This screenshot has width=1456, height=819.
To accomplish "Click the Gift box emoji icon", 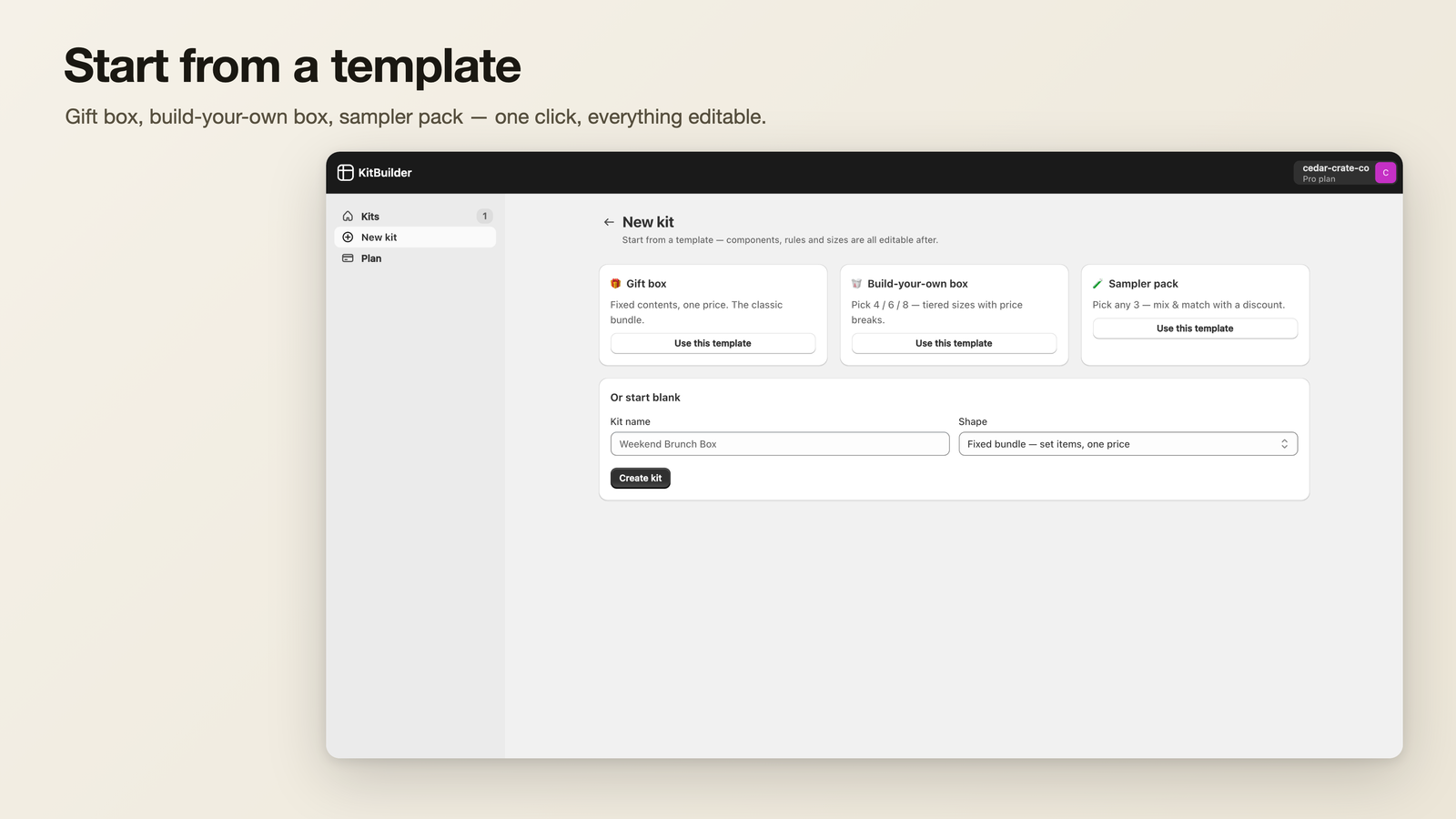I will pos(616,284).
